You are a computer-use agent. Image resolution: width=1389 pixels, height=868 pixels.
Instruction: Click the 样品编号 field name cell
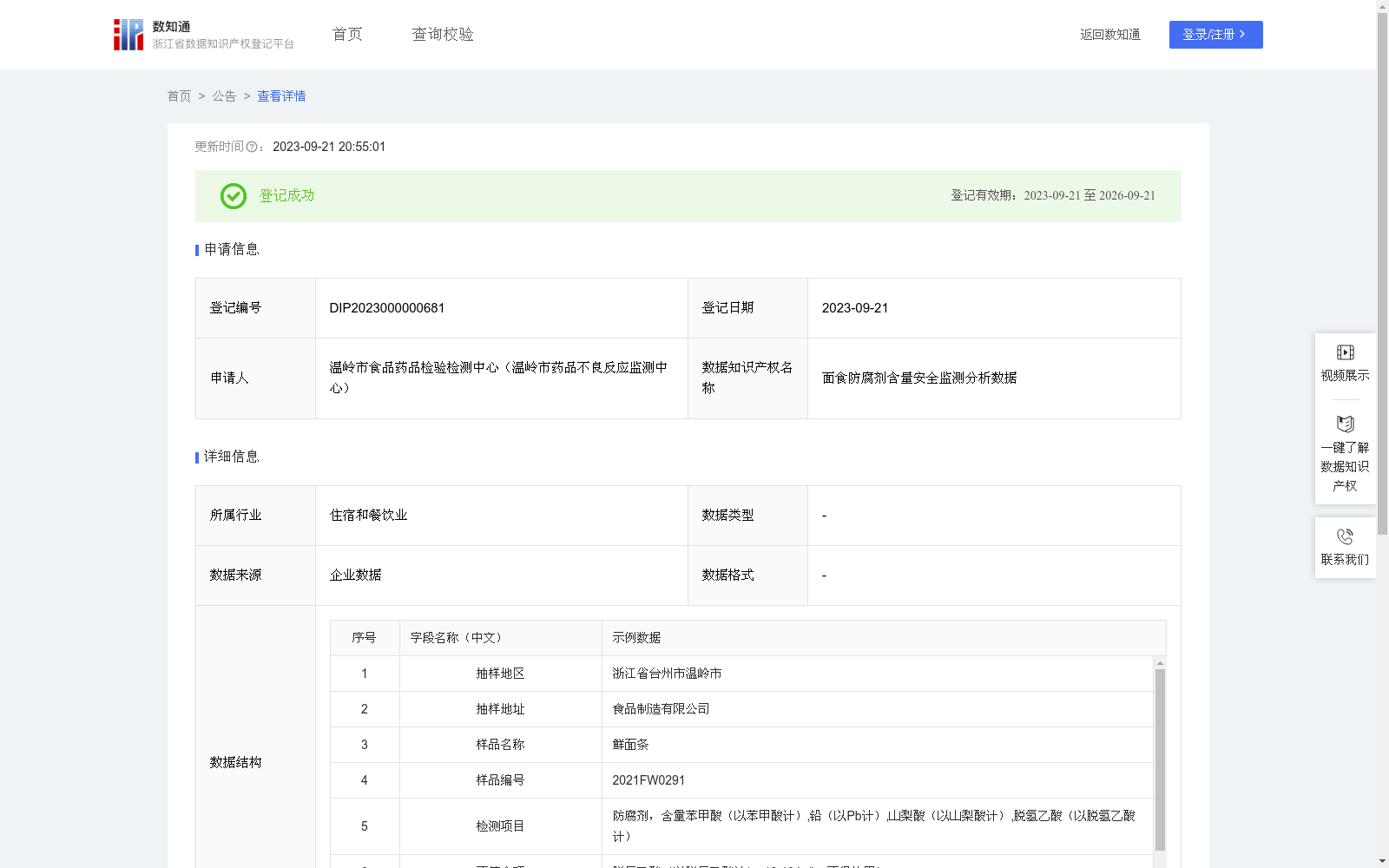(x=500, y=780)
